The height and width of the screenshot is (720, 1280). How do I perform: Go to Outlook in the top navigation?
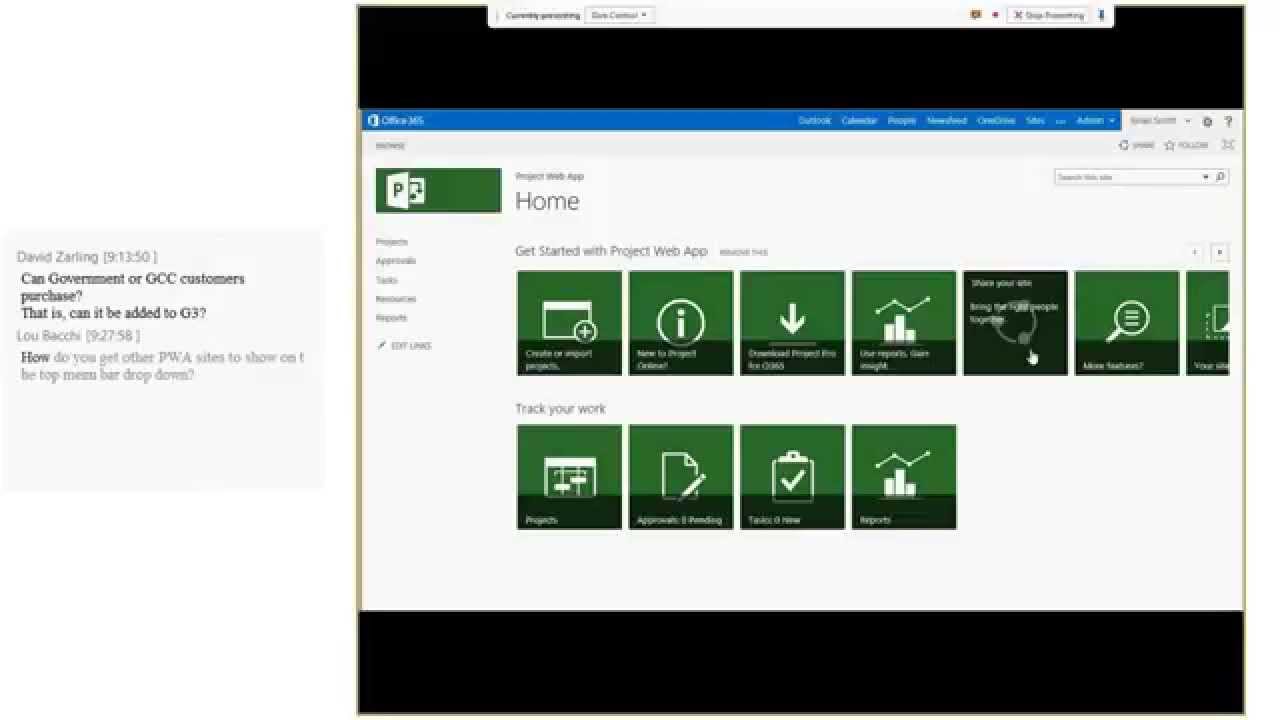tap(814, 121)
